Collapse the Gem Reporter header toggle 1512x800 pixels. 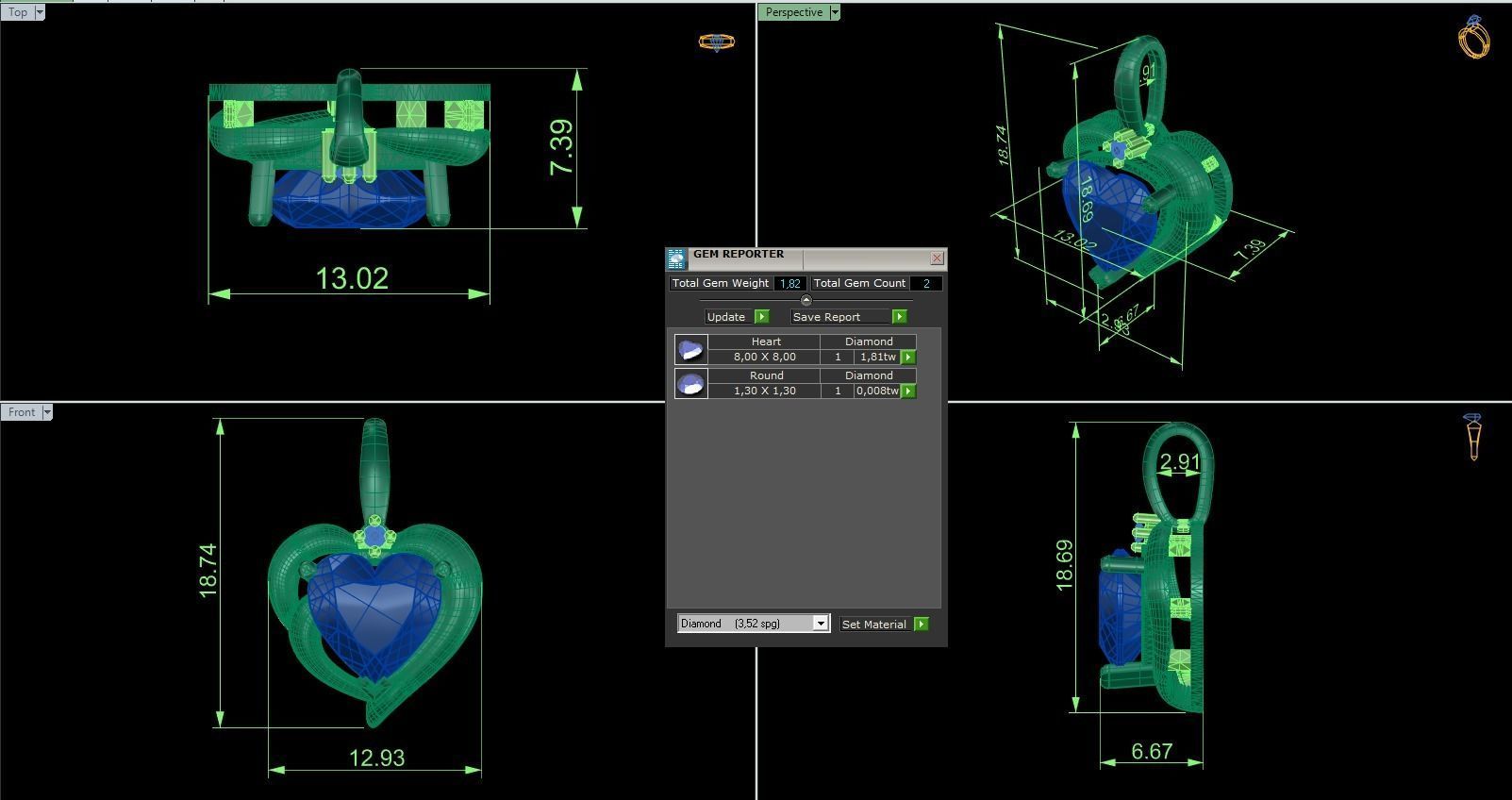[806, 300]
